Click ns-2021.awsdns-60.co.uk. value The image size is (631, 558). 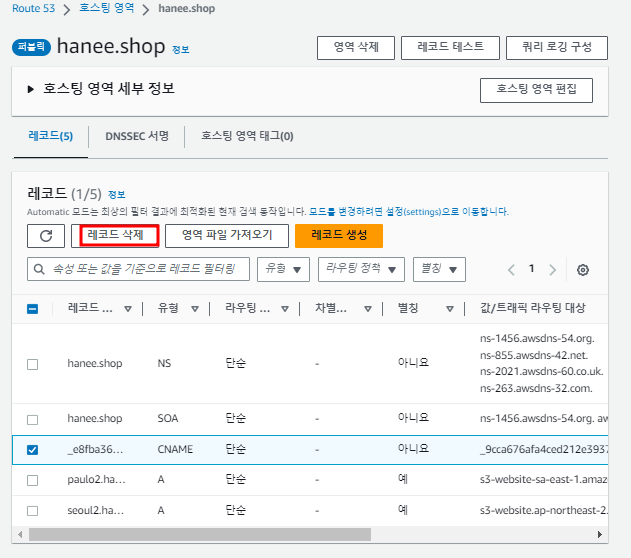tap(541, 372)
